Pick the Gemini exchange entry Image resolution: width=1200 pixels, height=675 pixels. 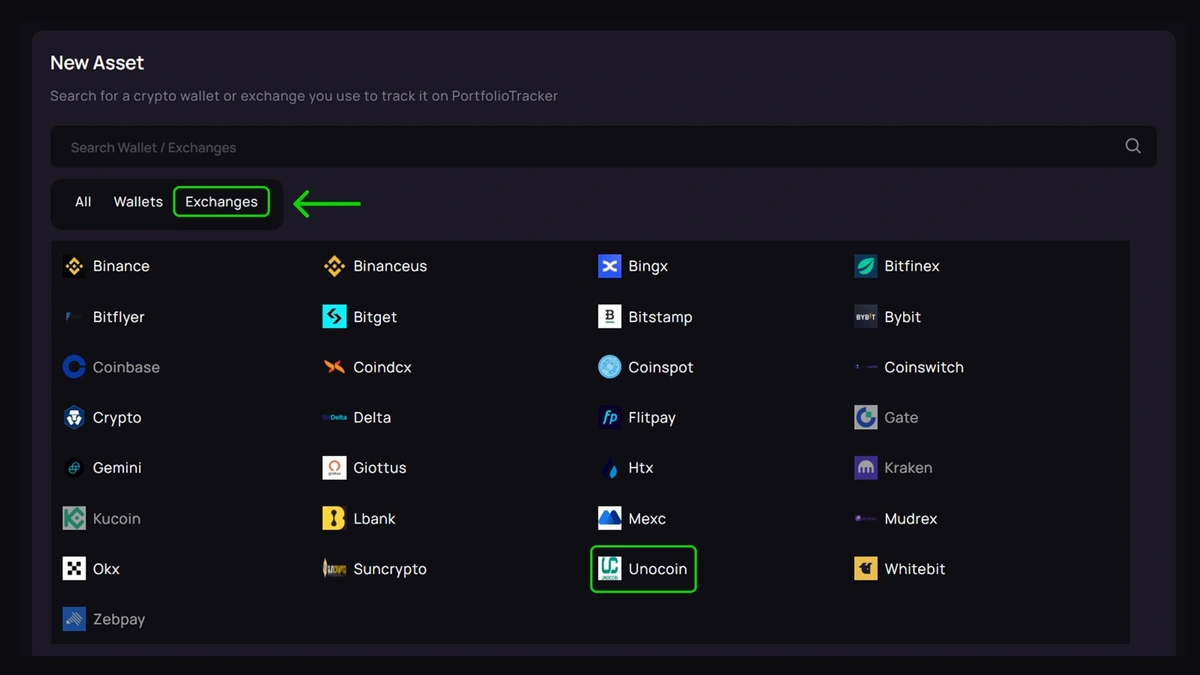[x=117, y=468]
